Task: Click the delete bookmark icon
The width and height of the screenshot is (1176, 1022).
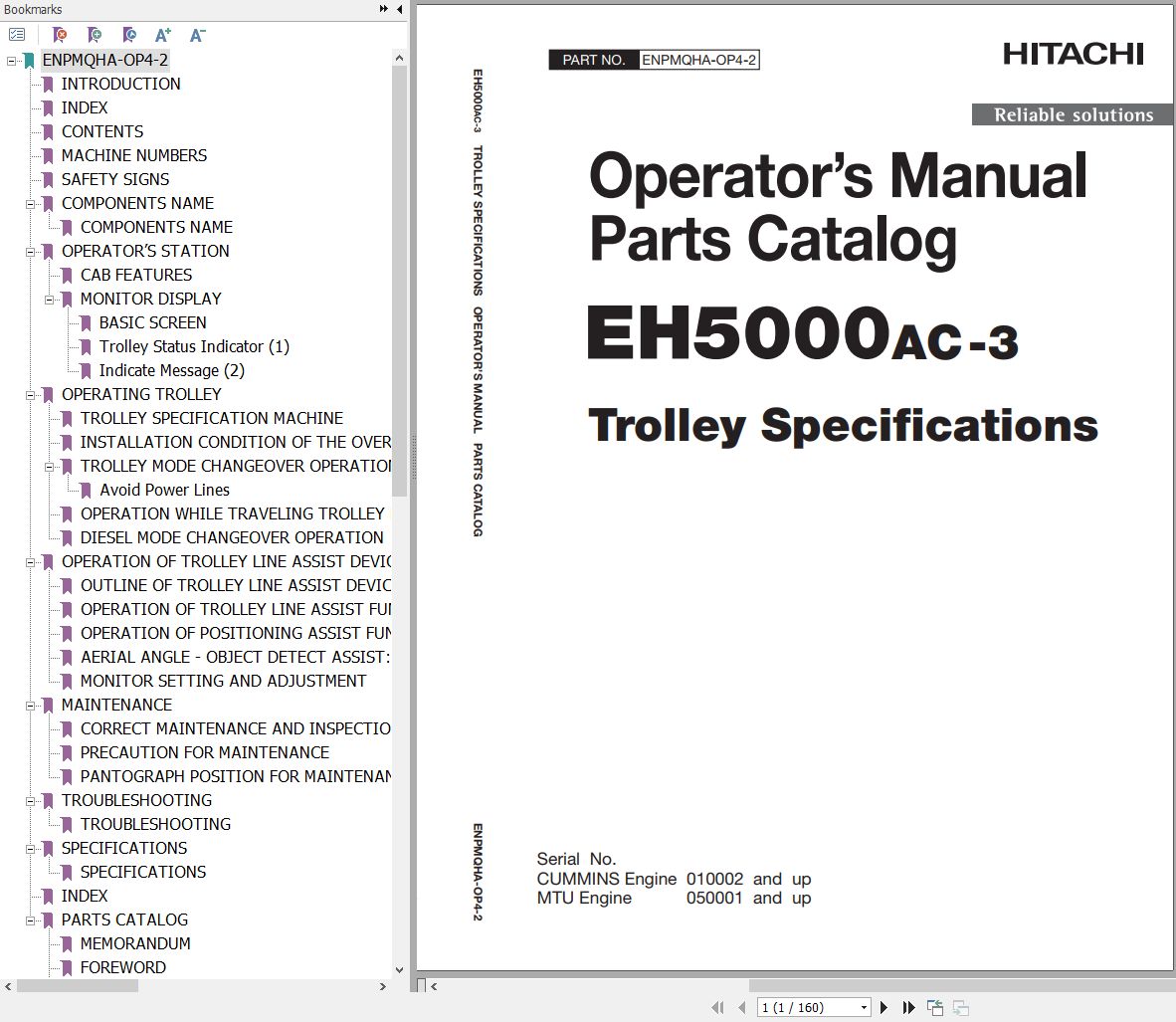Action: (60, 35)
